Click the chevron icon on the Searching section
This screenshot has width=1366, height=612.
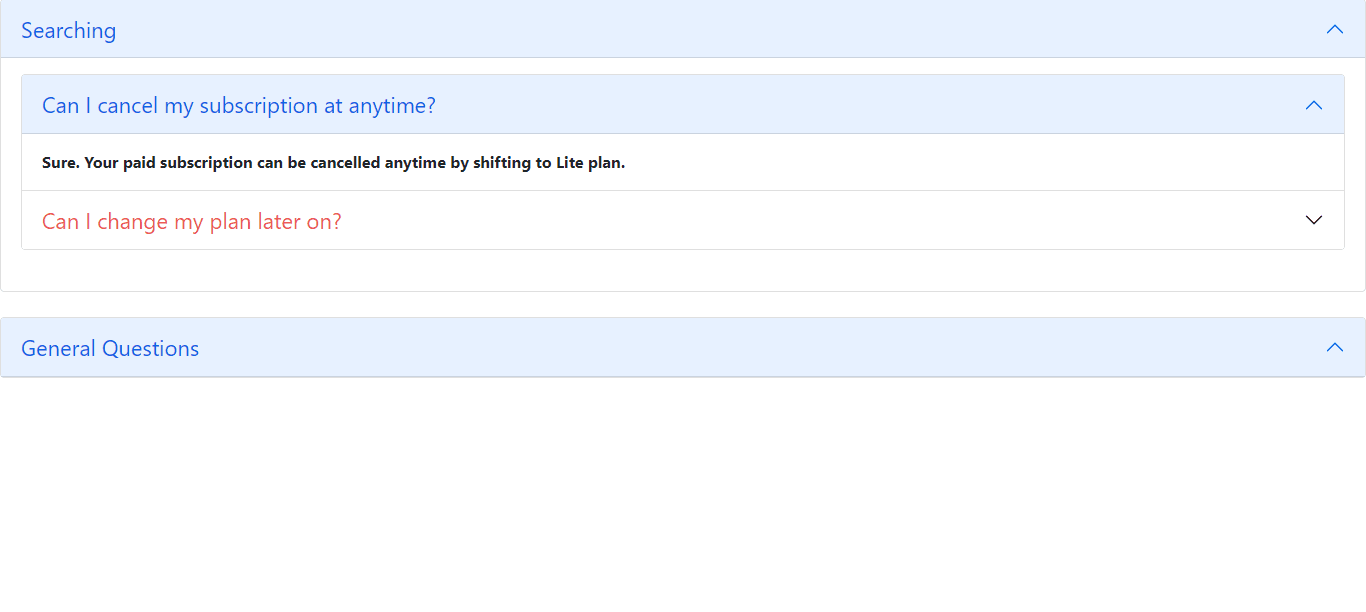pos(1334,29)
